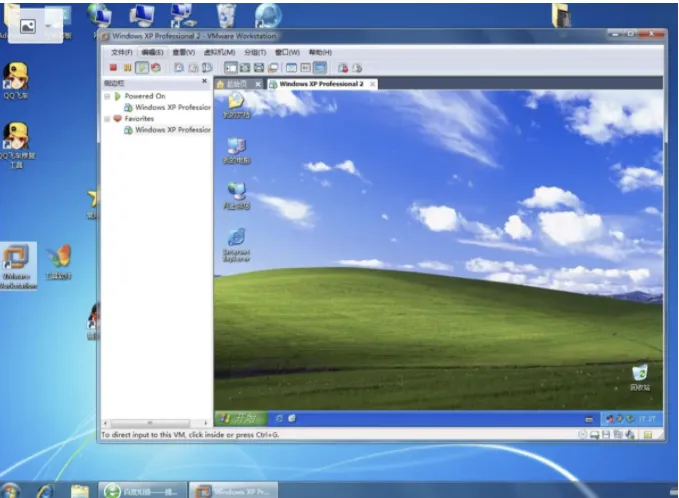The width and height of the screenshot is (679, 498).
Task: Open Network Places icon in XP guest
Action: [x=236, y=196]
